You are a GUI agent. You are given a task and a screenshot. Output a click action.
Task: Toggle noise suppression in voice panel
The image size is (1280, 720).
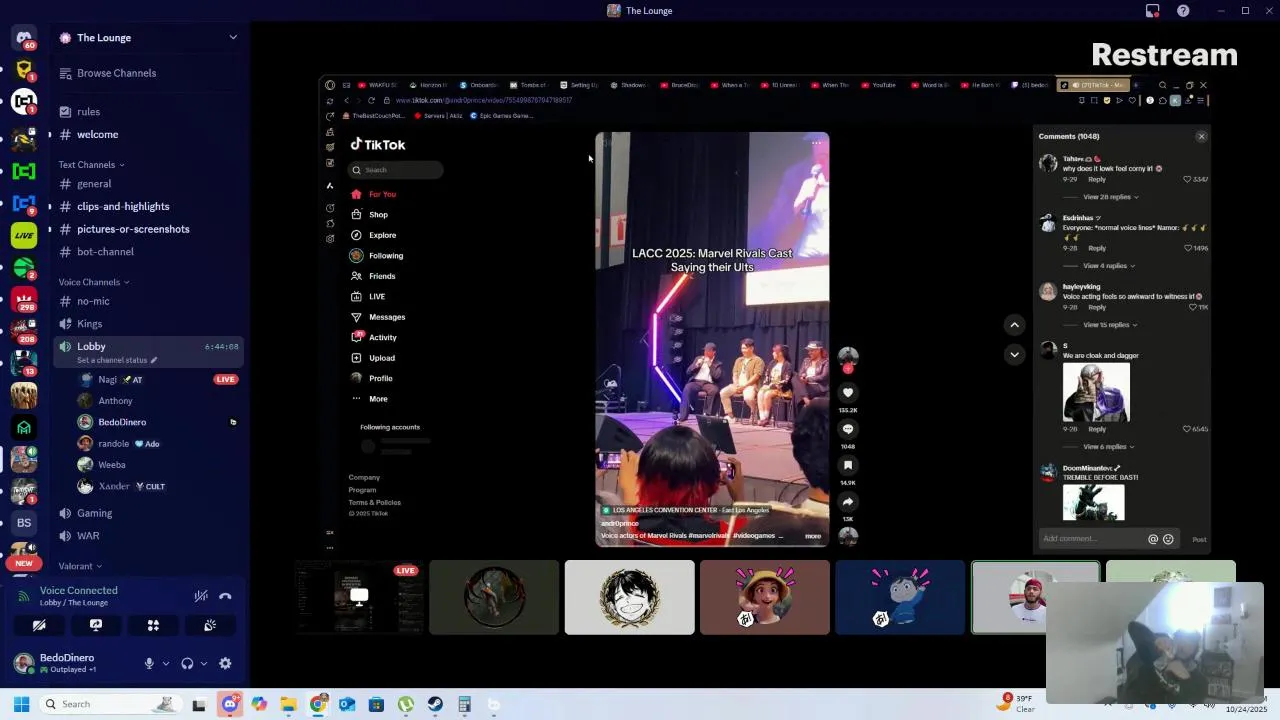click(201, 596)
